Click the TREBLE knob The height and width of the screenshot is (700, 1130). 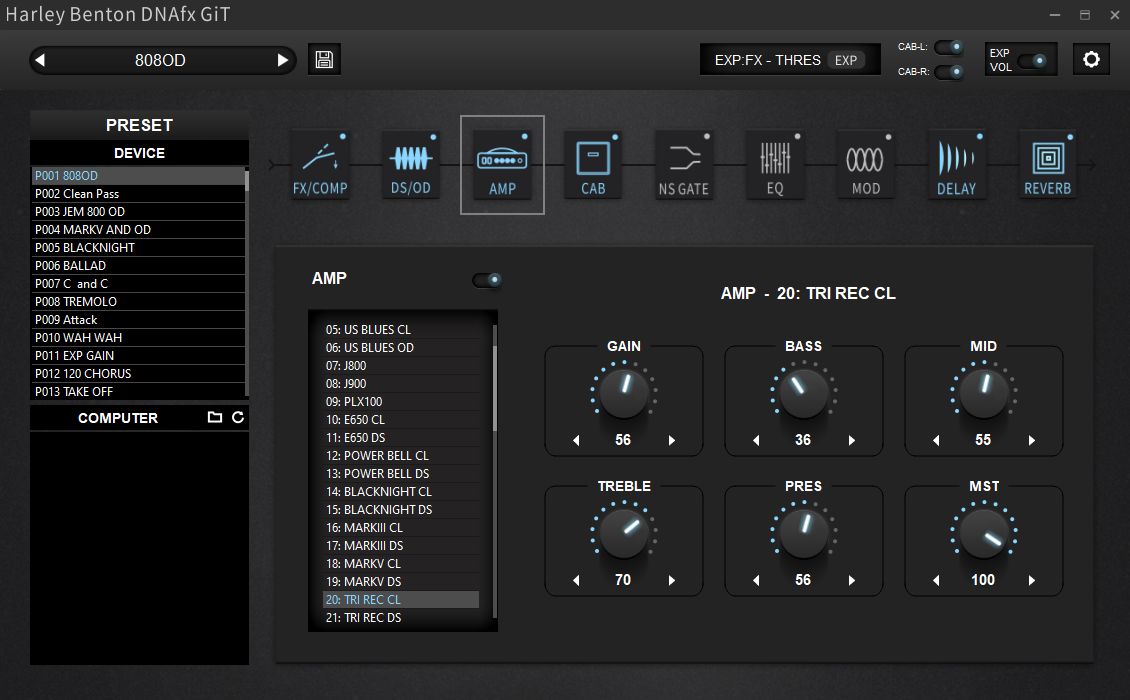pyautogui.click(x=624, y=533)
